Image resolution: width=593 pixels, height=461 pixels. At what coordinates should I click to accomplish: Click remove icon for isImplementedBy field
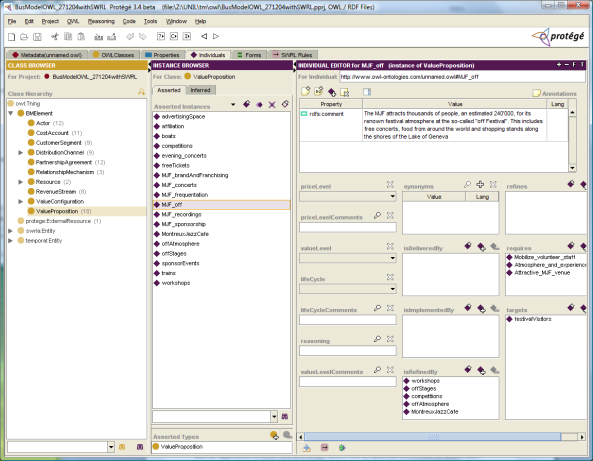tap(495, 308)
